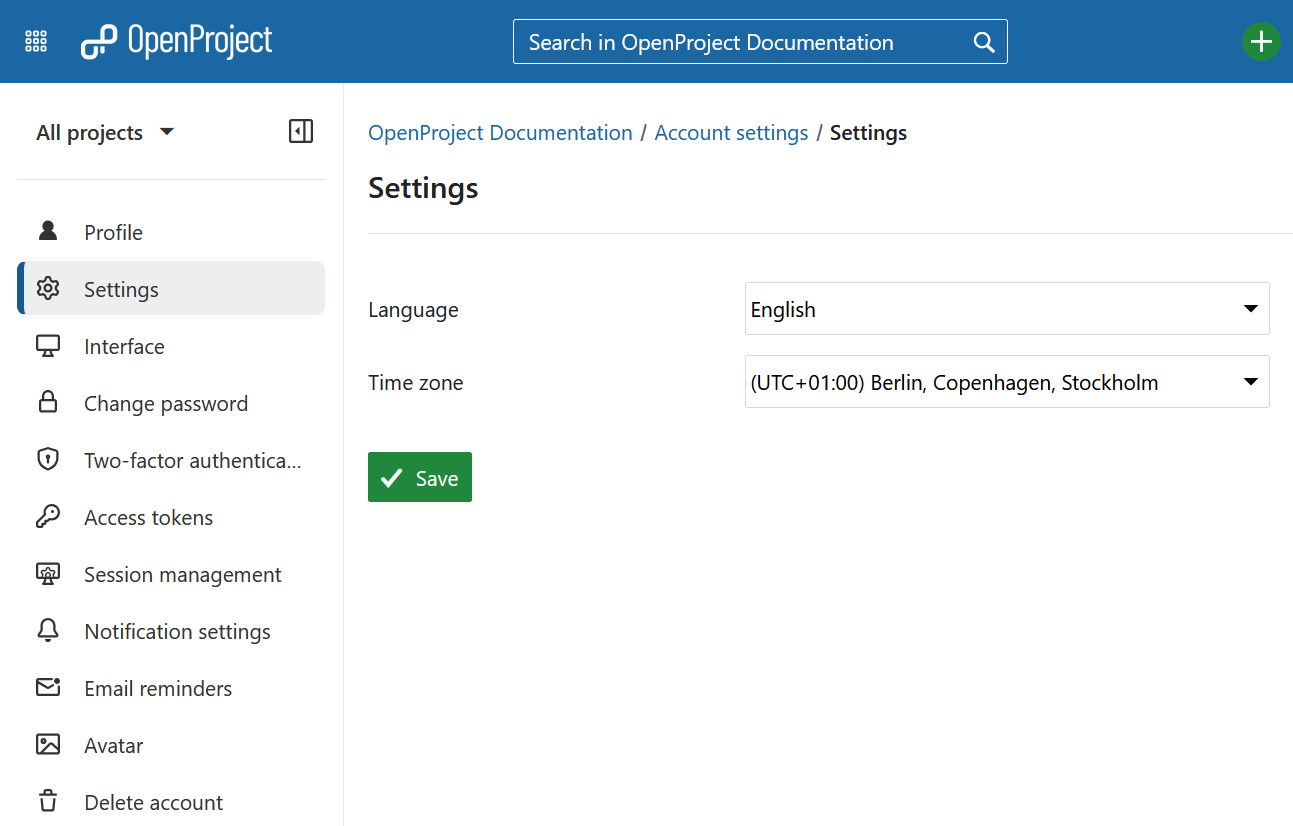This screenshot has width=1293, height=826.
Task: Open Avatar page
Action: tap(171, 745)
